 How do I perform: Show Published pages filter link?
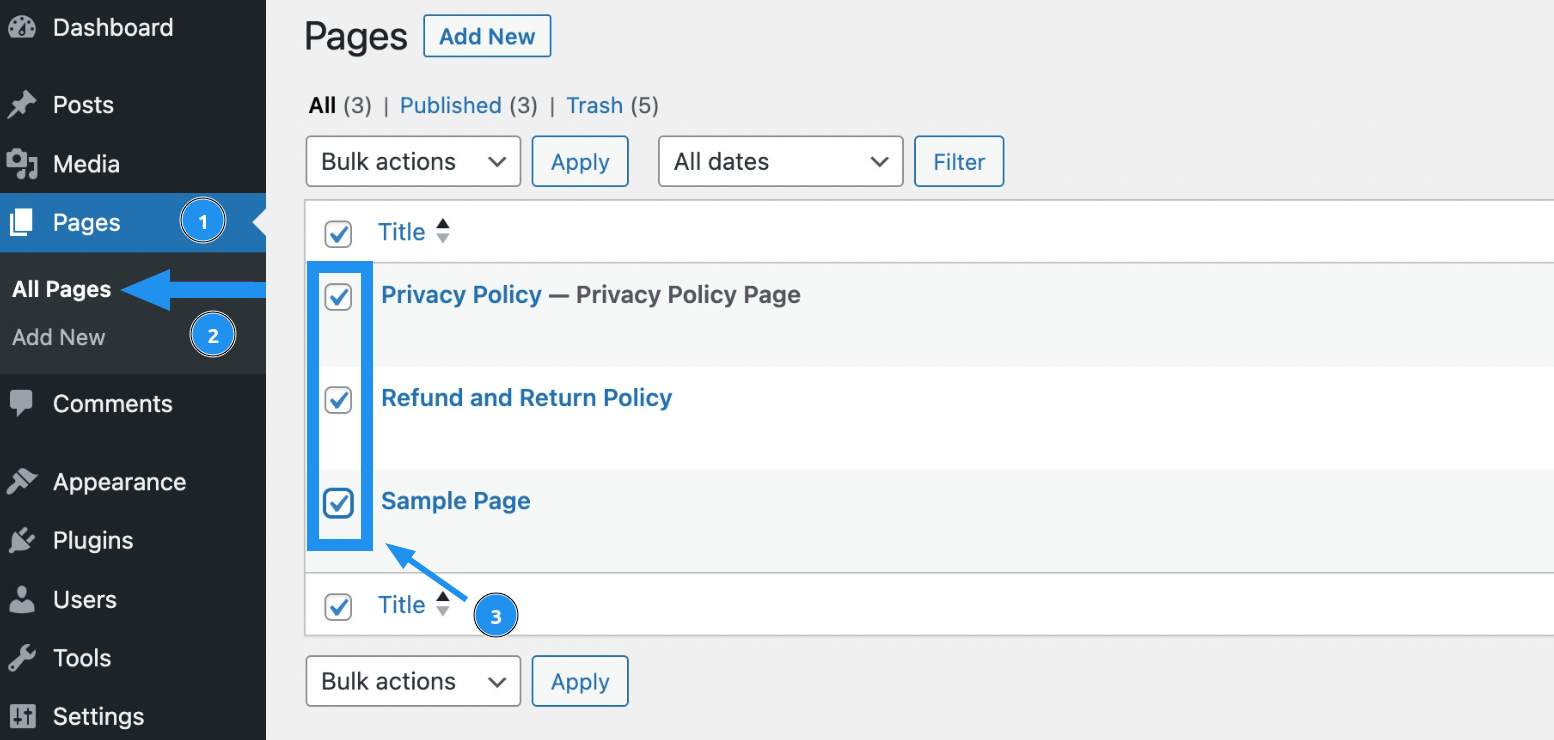point(450,106)
